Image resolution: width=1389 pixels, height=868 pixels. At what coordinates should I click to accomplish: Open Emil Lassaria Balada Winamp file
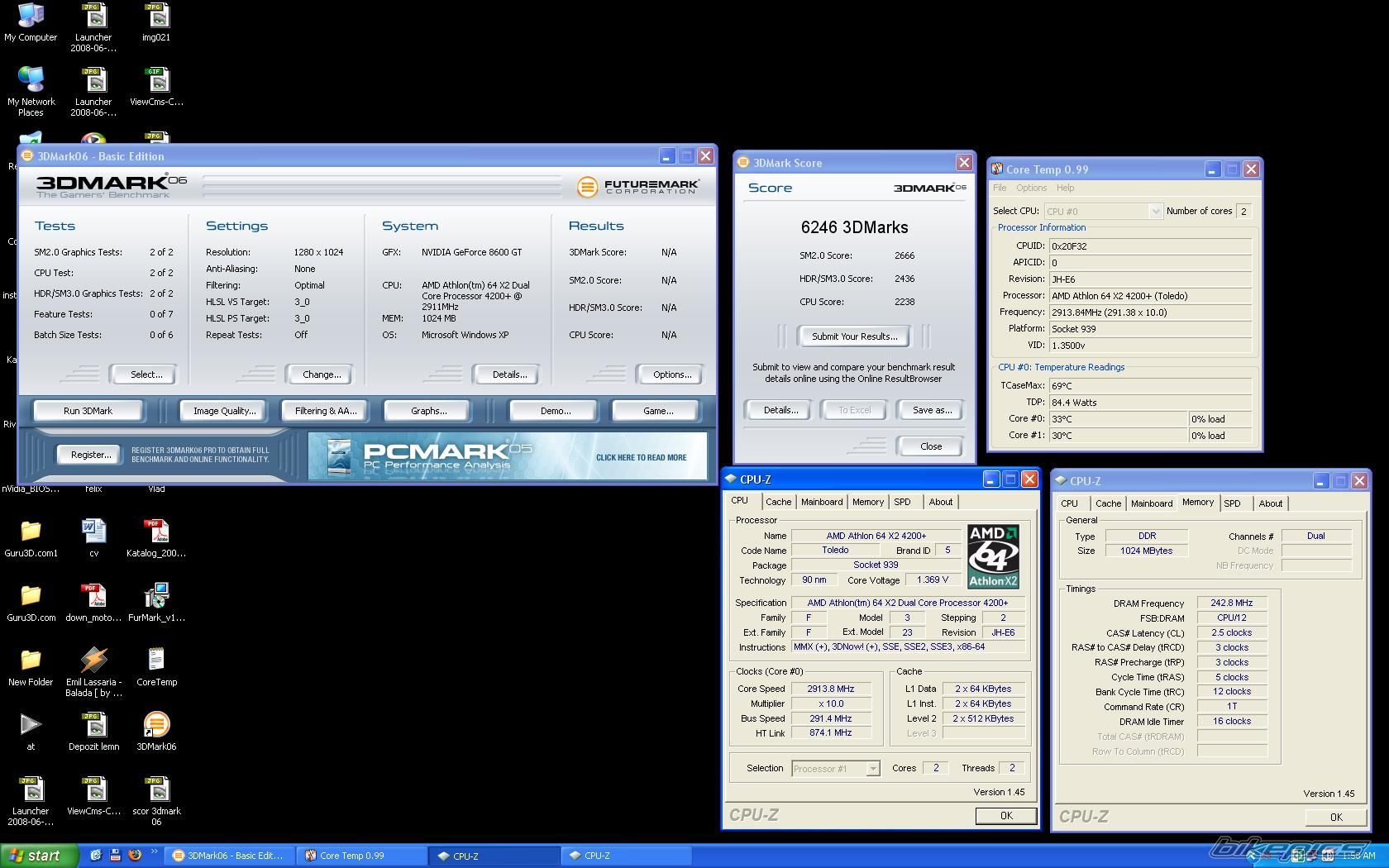pos(93,671)
